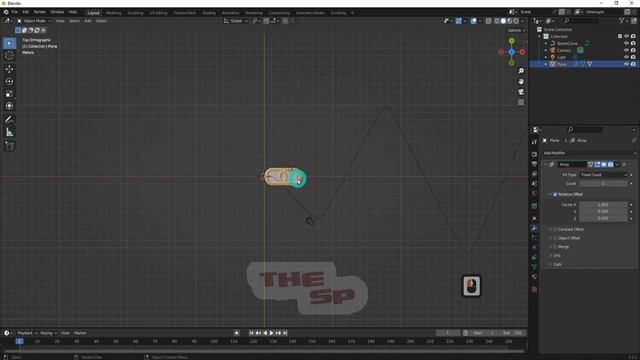Open the File menu
The width and height of the screenshot is (640, 360).
click(x=15, y=12)
